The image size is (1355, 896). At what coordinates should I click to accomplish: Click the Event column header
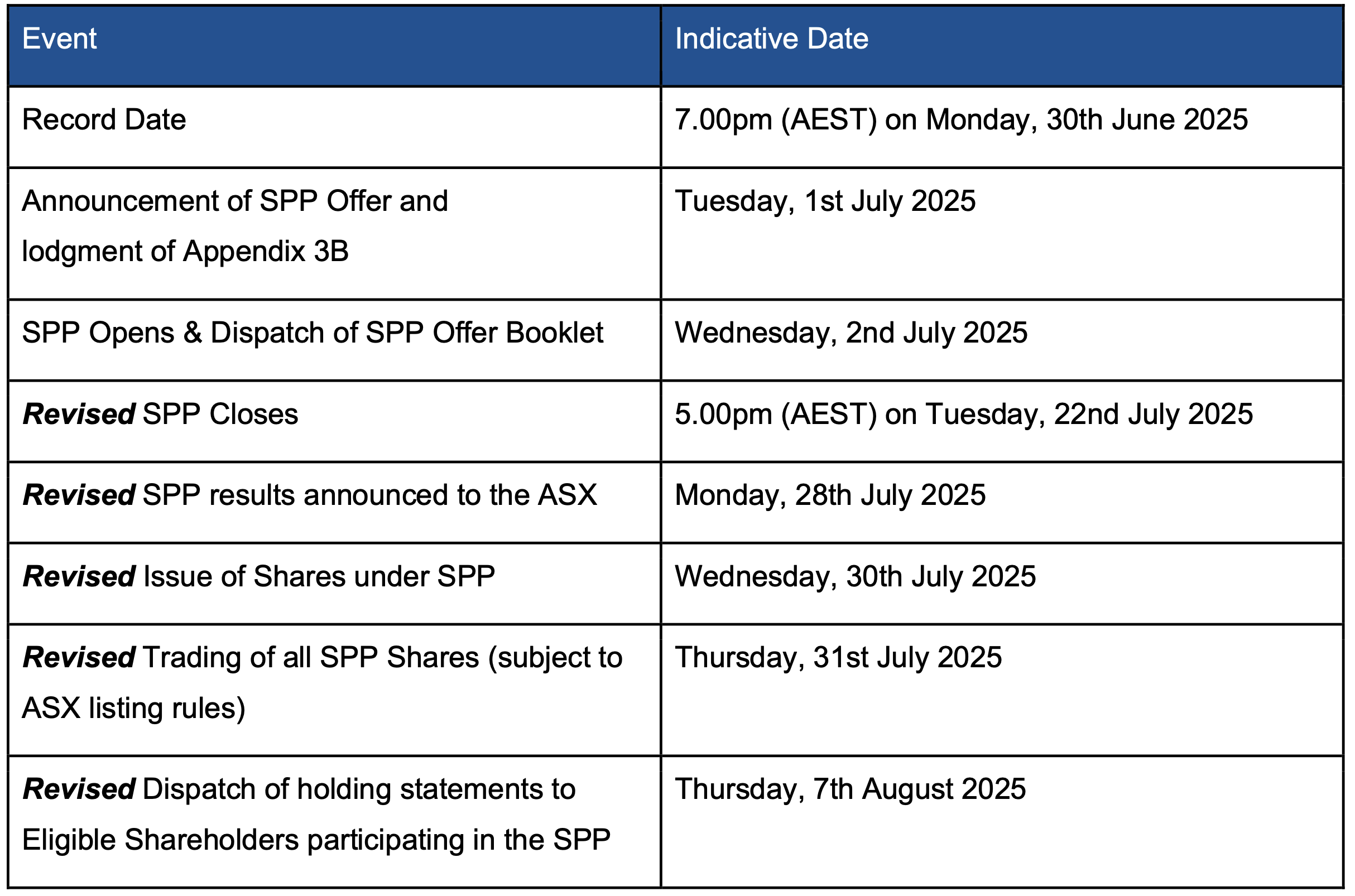point(334,46)
